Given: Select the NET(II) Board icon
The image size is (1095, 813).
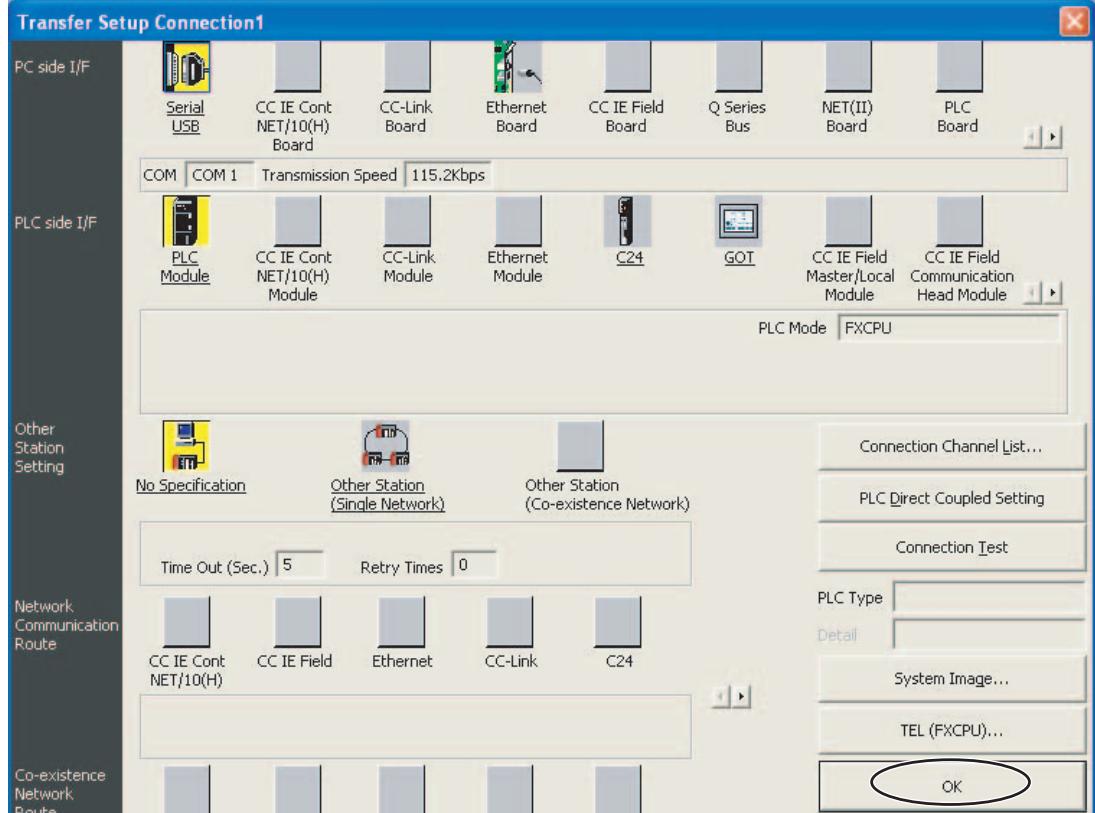Looking at the screenshot, I should [848, 67].
